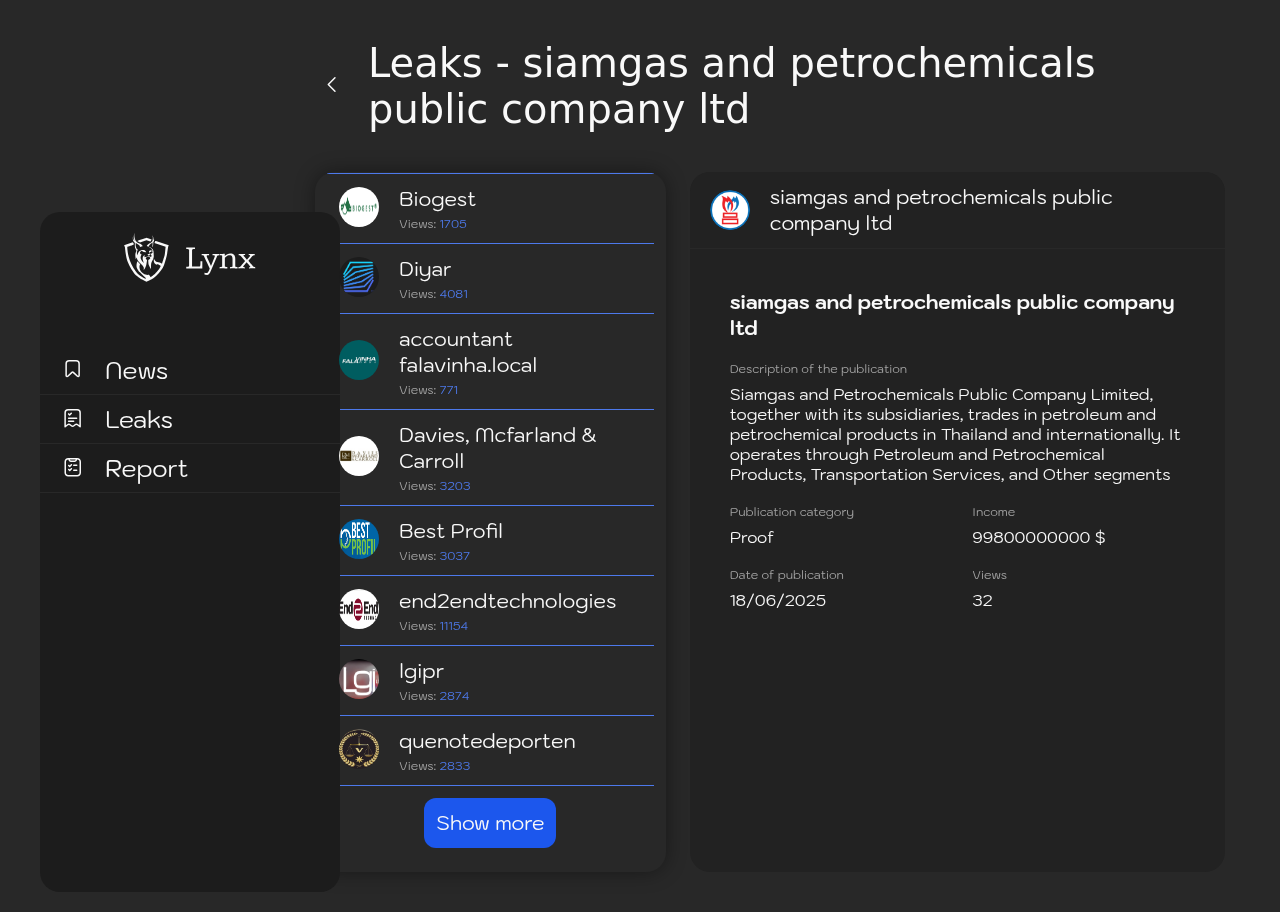Click the Views label in the details panel

coord(990,575)
